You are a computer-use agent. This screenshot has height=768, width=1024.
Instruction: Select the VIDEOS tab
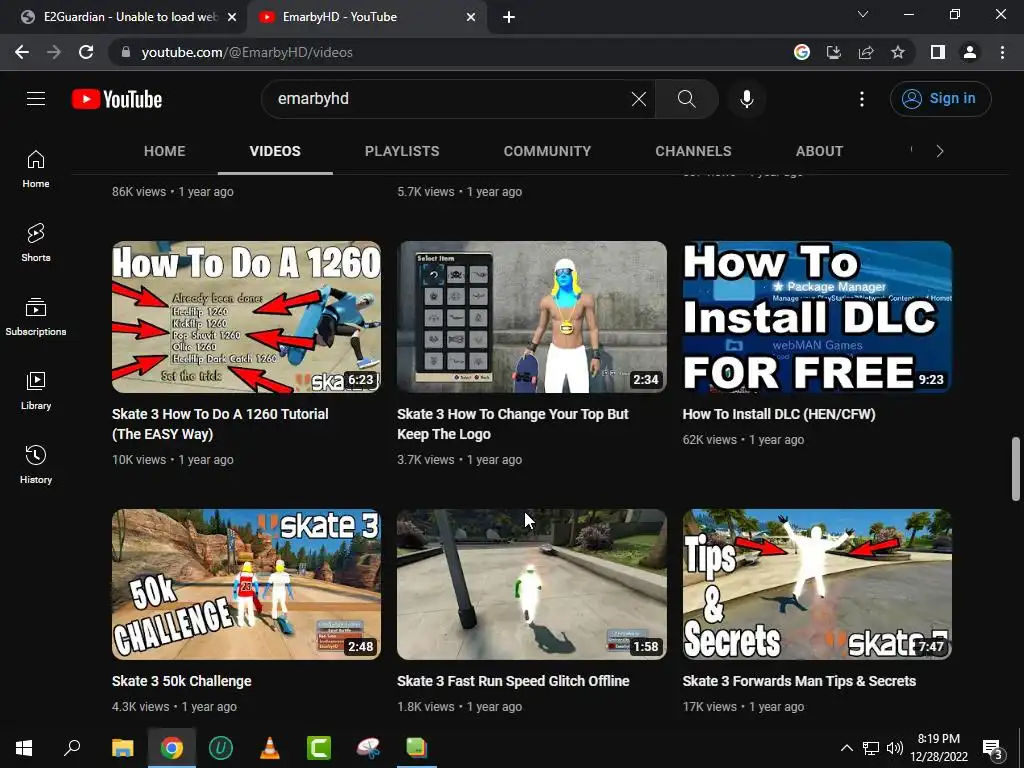[275, 151]
